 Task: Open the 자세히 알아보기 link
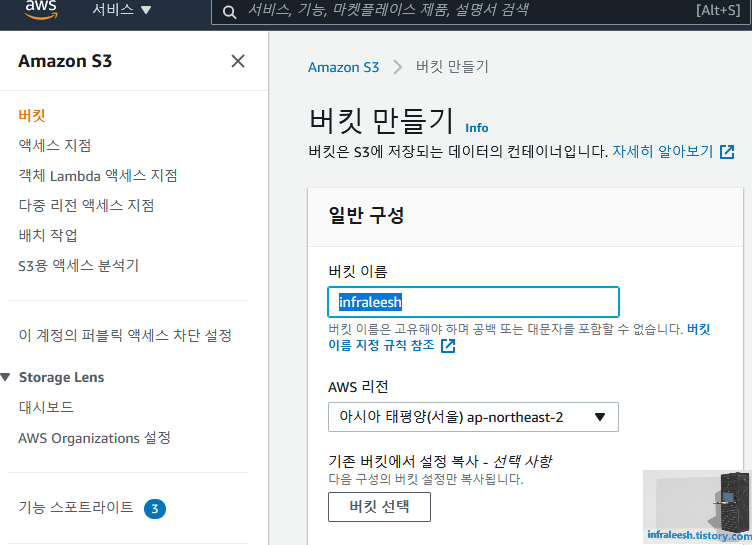[663, 151]
